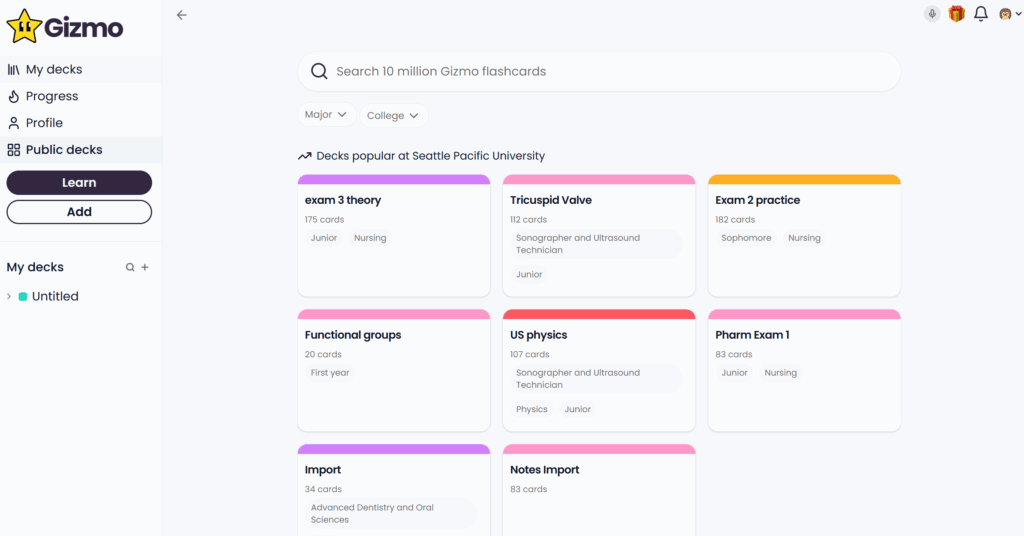Click the Gizmo star logo
1024x536 pixels.
coord(25,26)
